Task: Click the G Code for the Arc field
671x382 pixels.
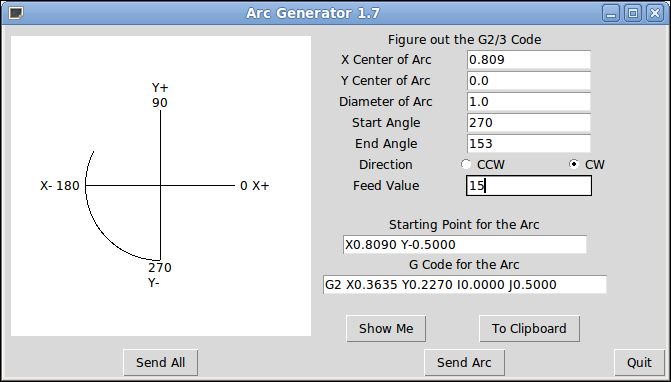Action: click(465, 284)
